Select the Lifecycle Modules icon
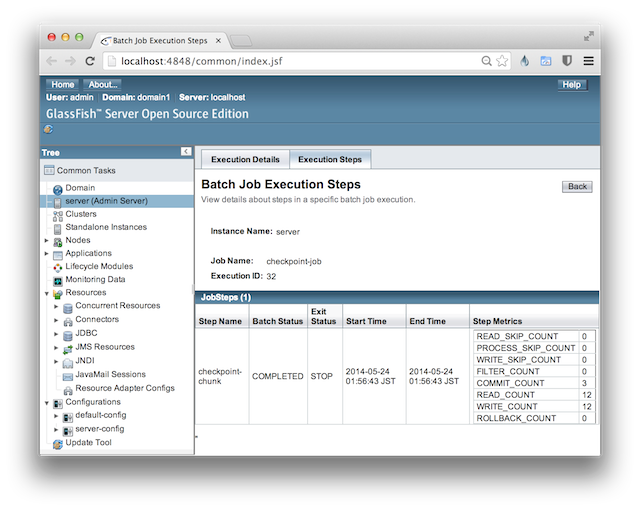 pyautogui.click(x=58, y=267)
